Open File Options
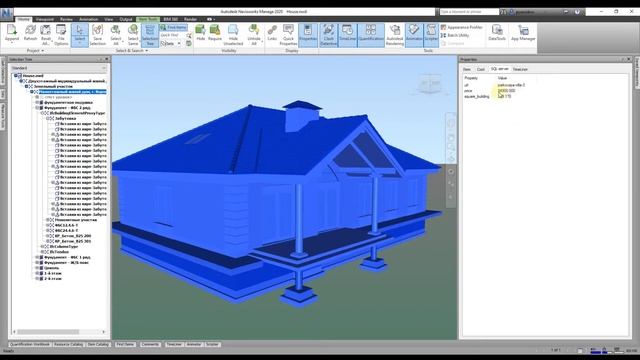640x360 pixels. 61,34
